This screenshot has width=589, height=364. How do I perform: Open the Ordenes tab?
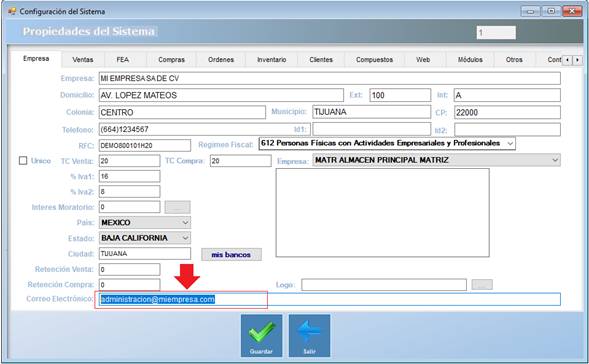221,60
